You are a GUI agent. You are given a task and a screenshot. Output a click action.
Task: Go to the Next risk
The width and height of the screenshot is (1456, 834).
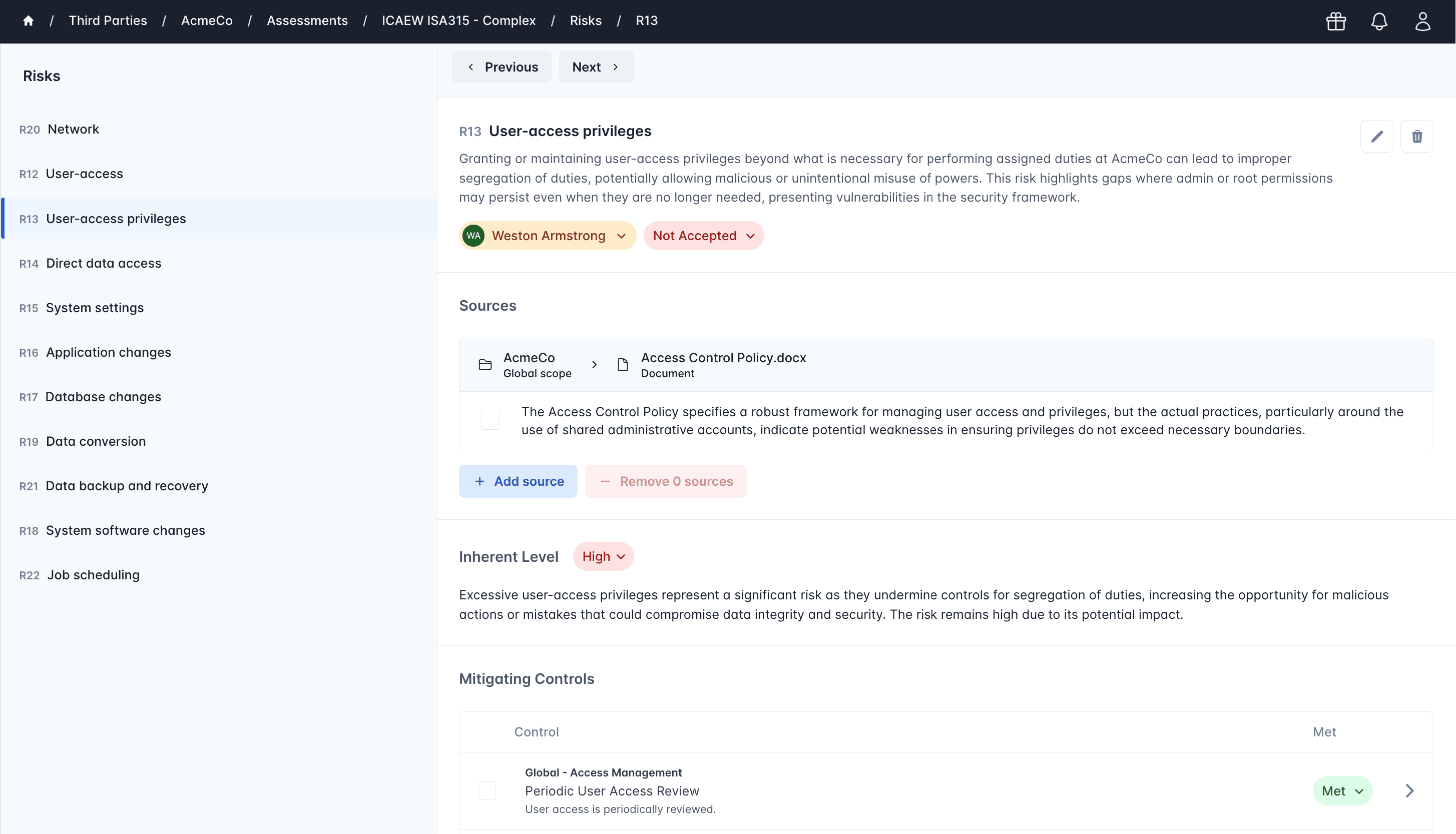[x=596, y=67]
